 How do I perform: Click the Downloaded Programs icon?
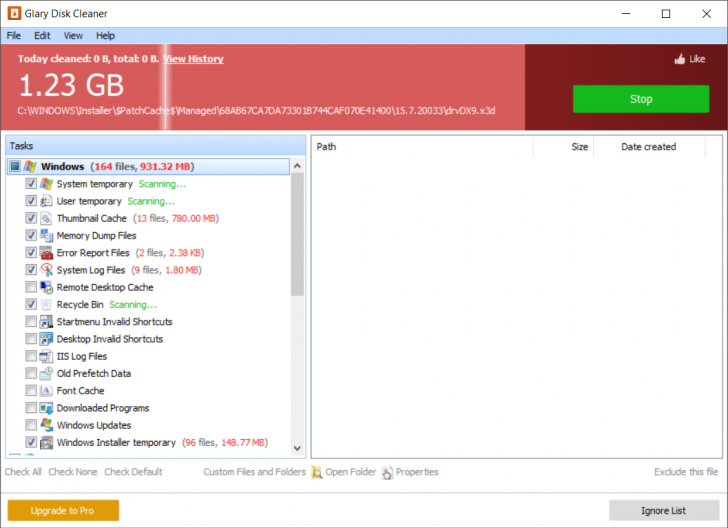(46, 408)
